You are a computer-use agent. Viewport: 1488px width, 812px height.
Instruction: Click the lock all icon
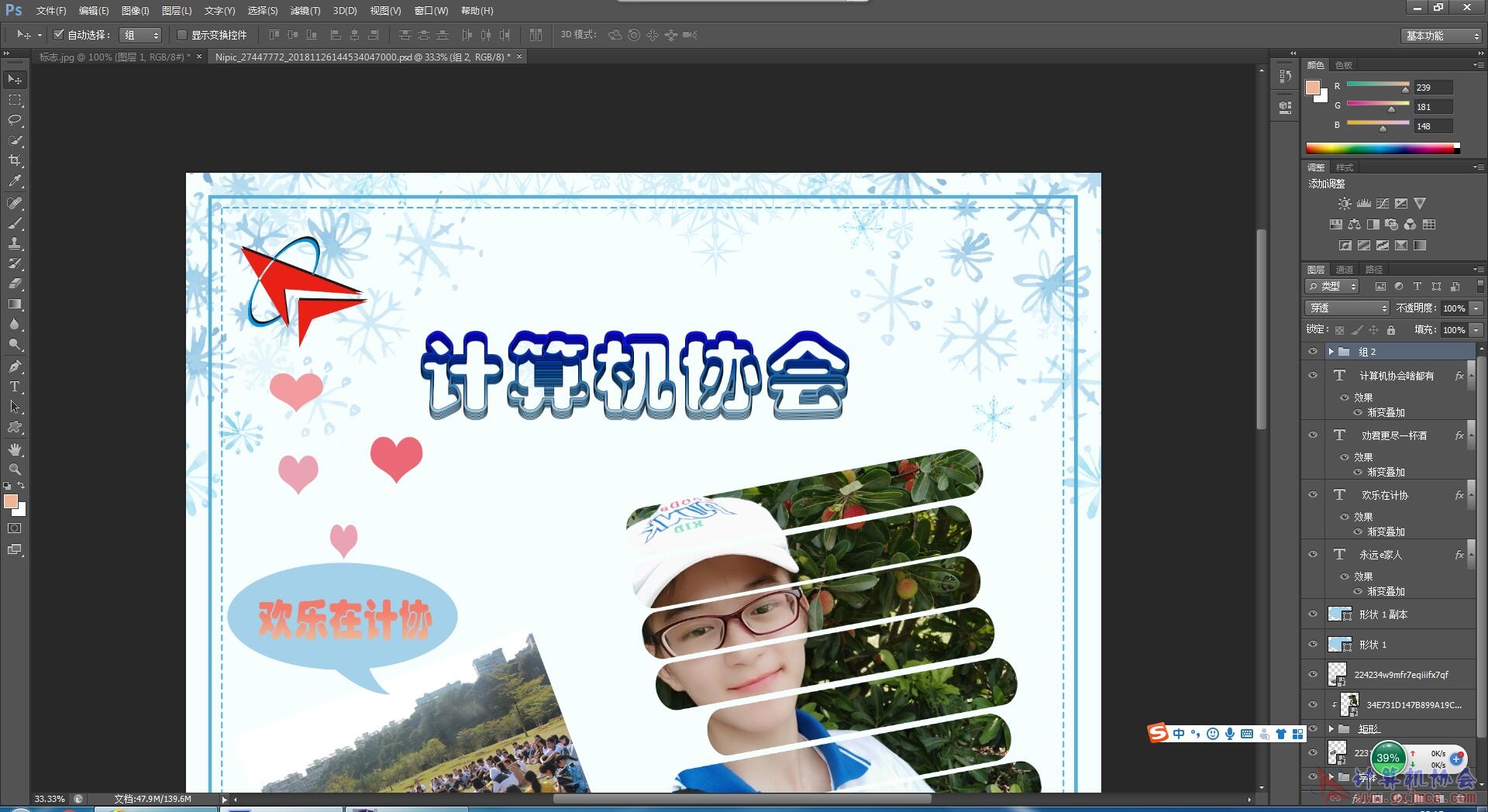[x=1391, y=330]
